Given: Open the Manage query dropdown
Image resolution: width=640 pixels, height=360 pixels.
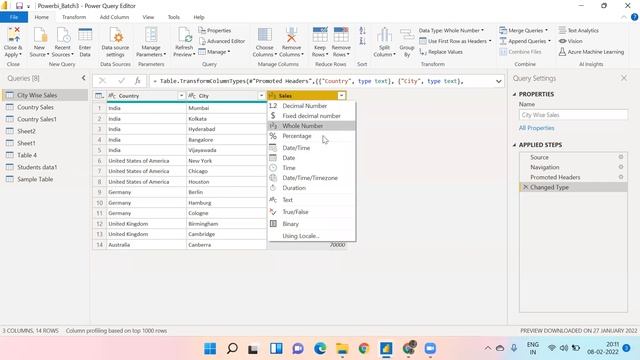Looking at the screenshot, I should [214, 52].
